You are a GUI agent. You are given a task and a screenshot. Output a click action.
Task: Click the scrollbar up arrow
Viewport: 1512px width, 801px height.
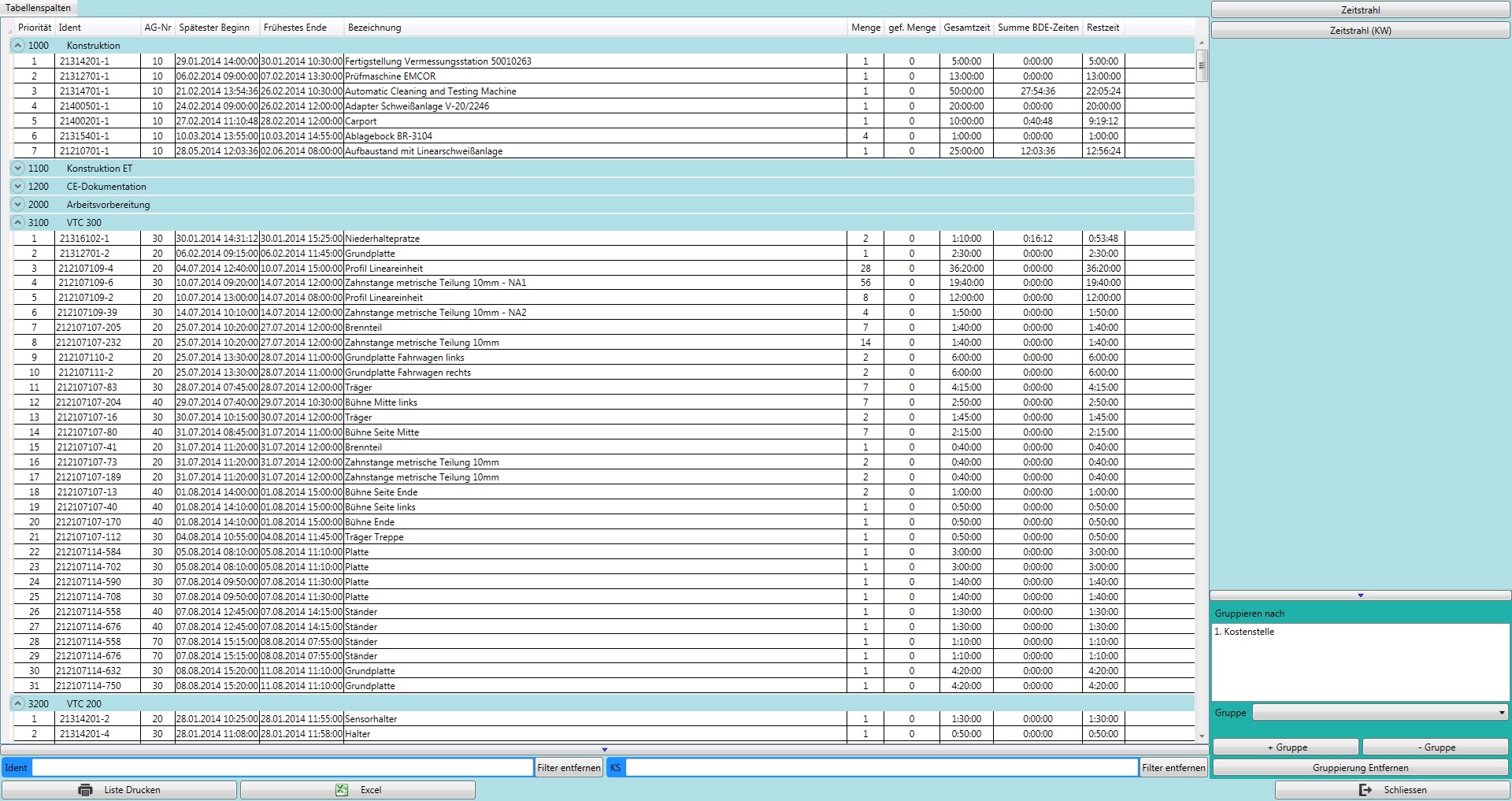coord(1202,43)
